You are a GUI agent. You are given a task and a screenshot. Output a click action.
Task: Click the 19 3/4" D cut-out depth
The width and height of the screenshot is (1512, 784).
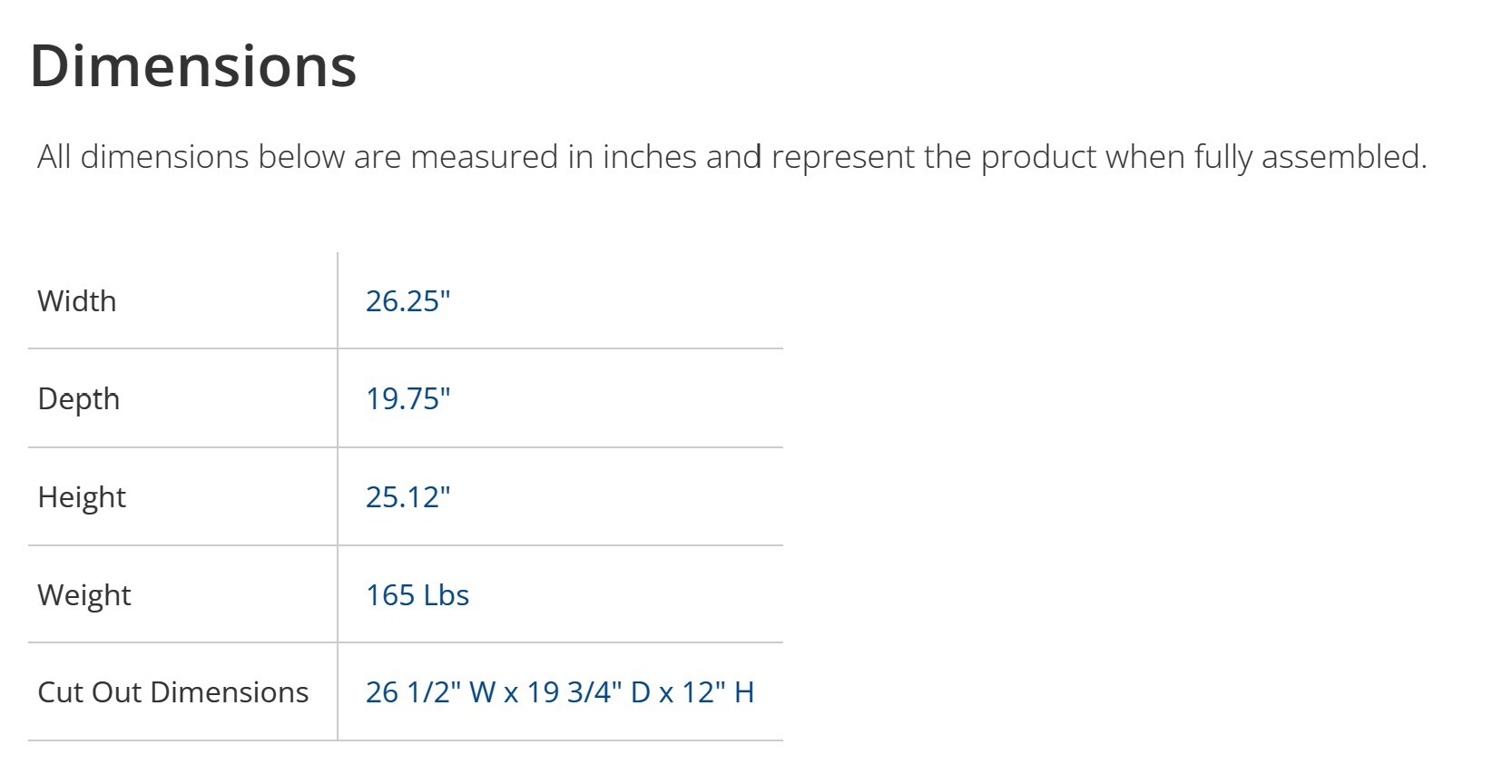(x=588, y=692)
